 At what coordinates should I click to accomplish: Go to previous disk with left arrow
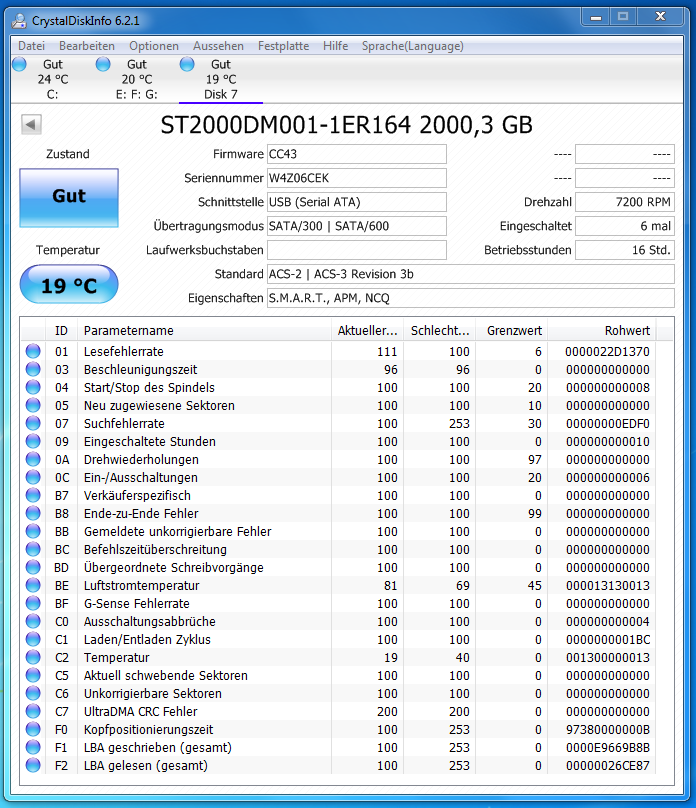(31, 124)
